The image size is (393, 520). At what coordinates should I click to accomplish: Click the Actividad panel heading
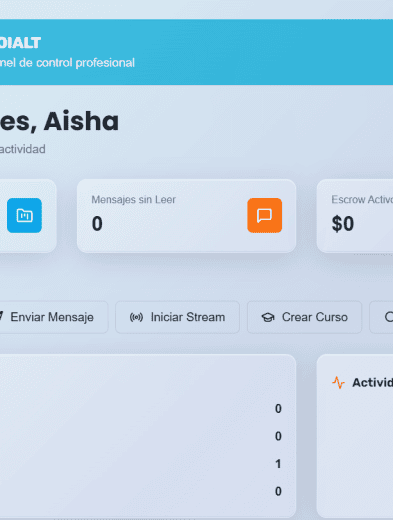point(373,383)
